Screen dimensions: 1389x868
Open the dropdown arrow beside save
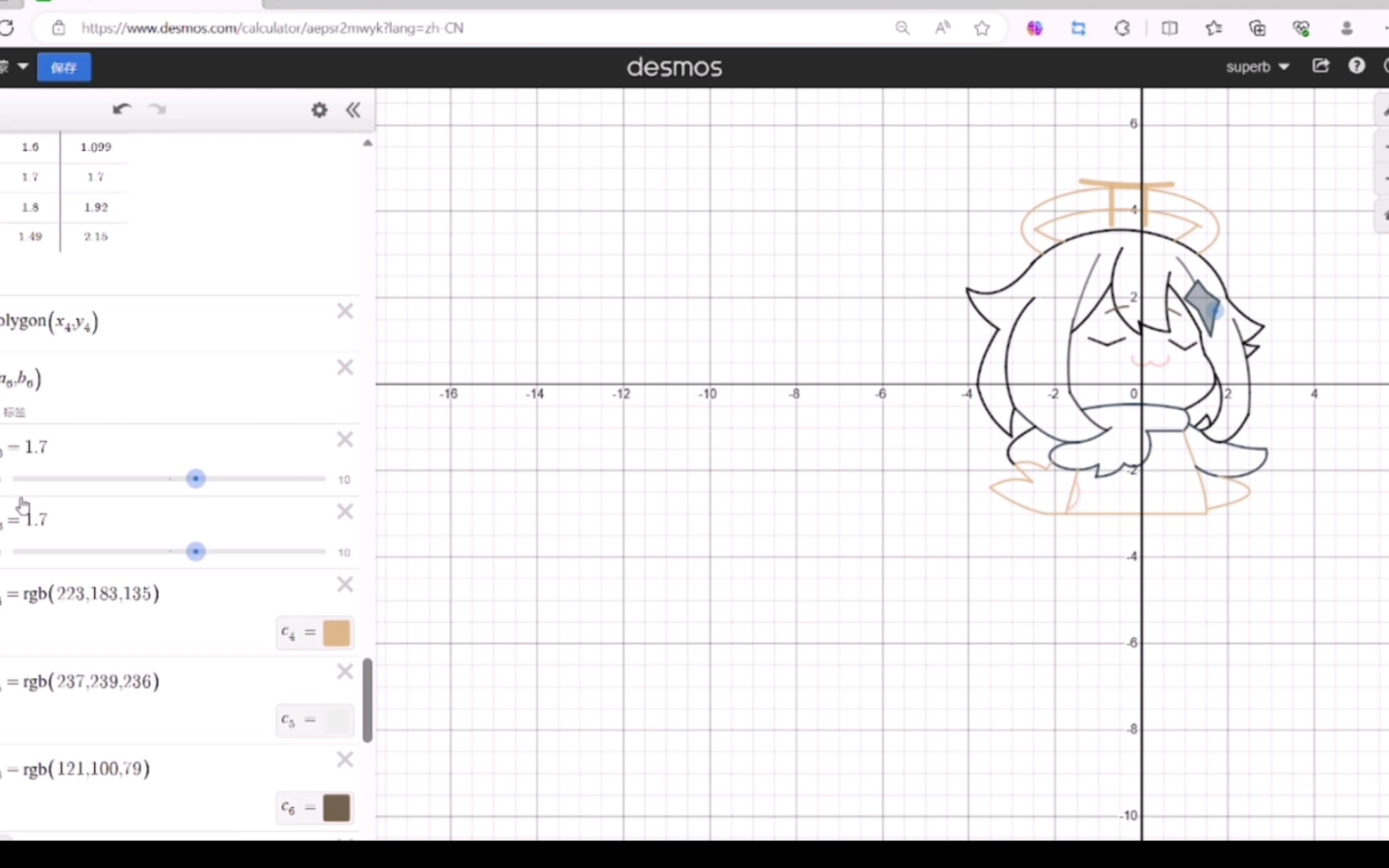point(23,67)
